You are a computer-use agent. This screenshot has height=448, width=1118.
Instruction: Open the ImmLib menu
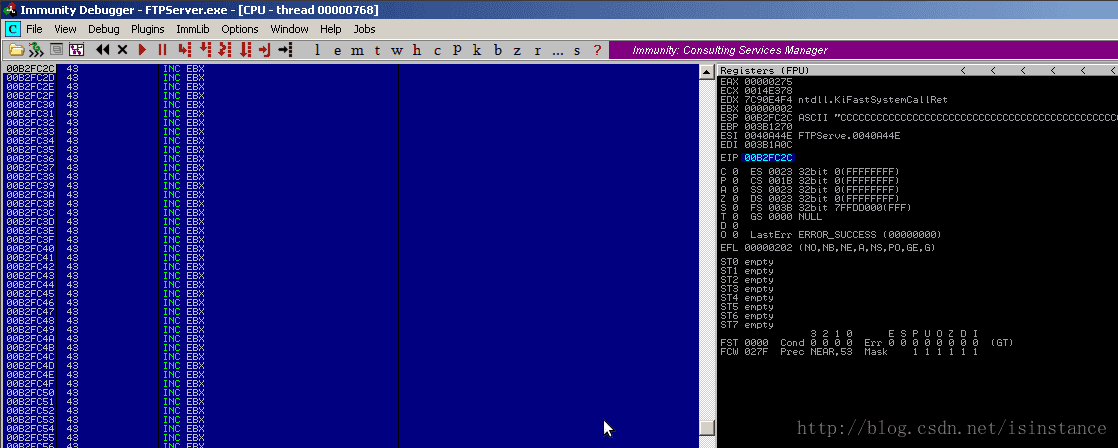193,29
